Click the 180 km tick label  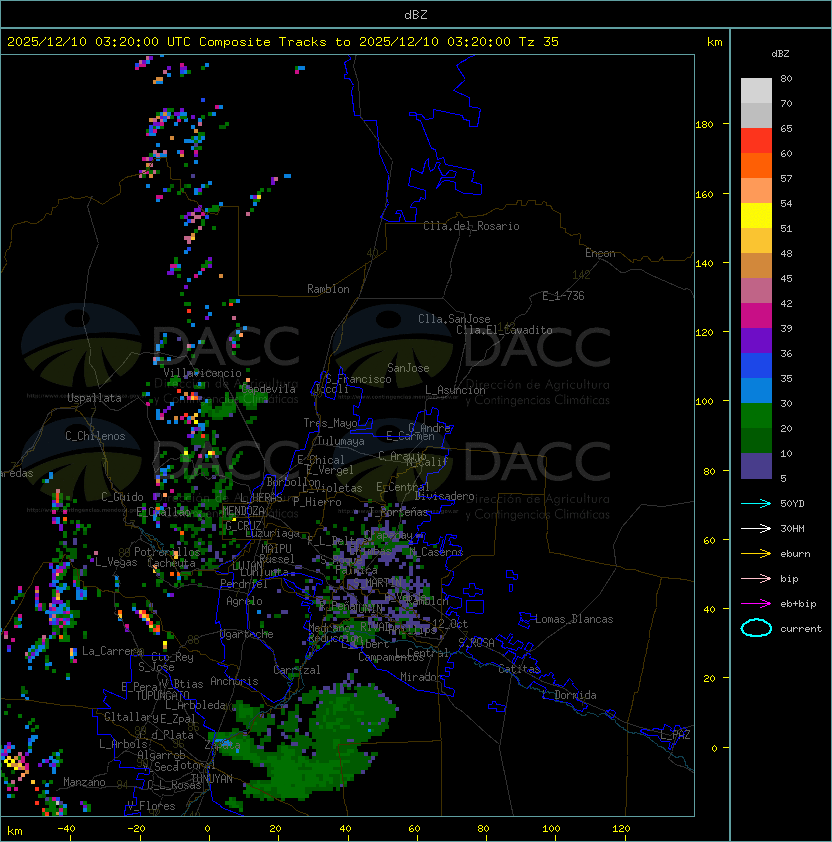[704, 125]
